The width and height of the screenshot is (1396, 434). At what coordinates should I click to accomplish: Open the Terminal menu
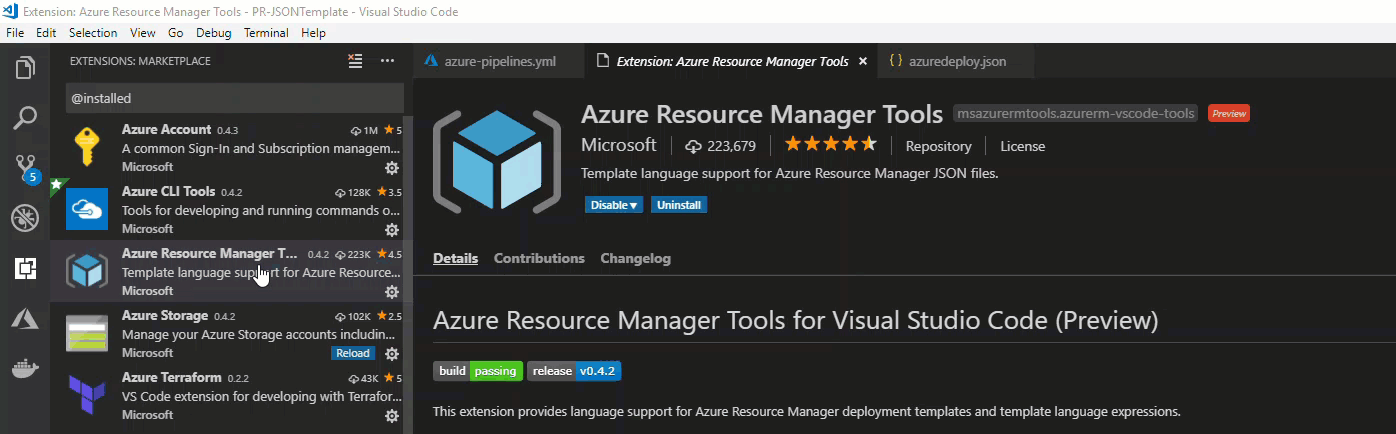point(266,33)
